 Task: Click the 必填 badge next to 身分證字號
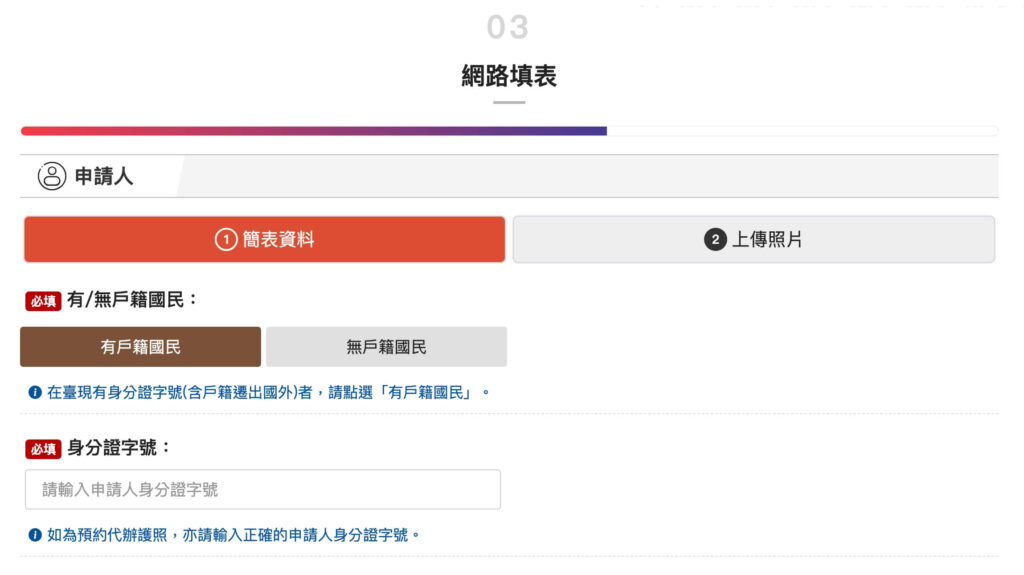click(44, 449)
